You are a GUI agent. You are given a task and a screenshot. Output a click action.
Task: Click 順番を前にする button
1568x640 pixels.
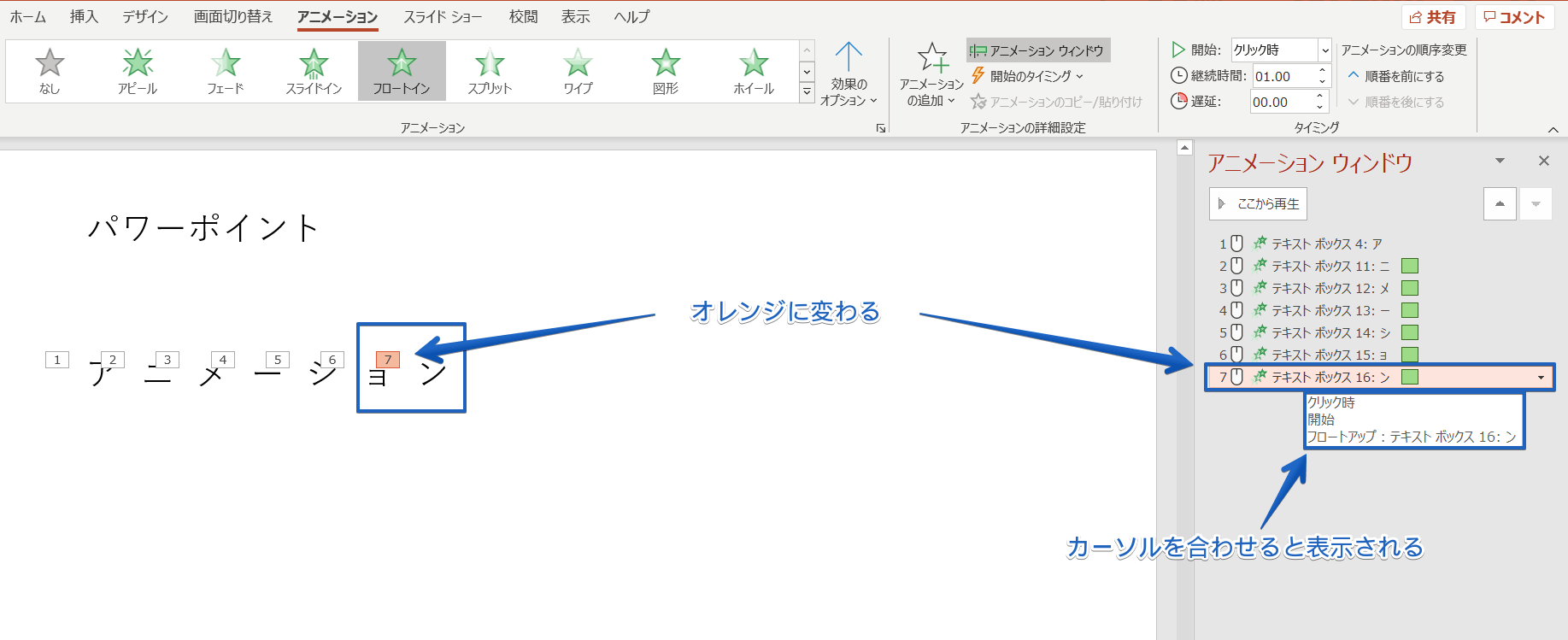pos(1396,76)
